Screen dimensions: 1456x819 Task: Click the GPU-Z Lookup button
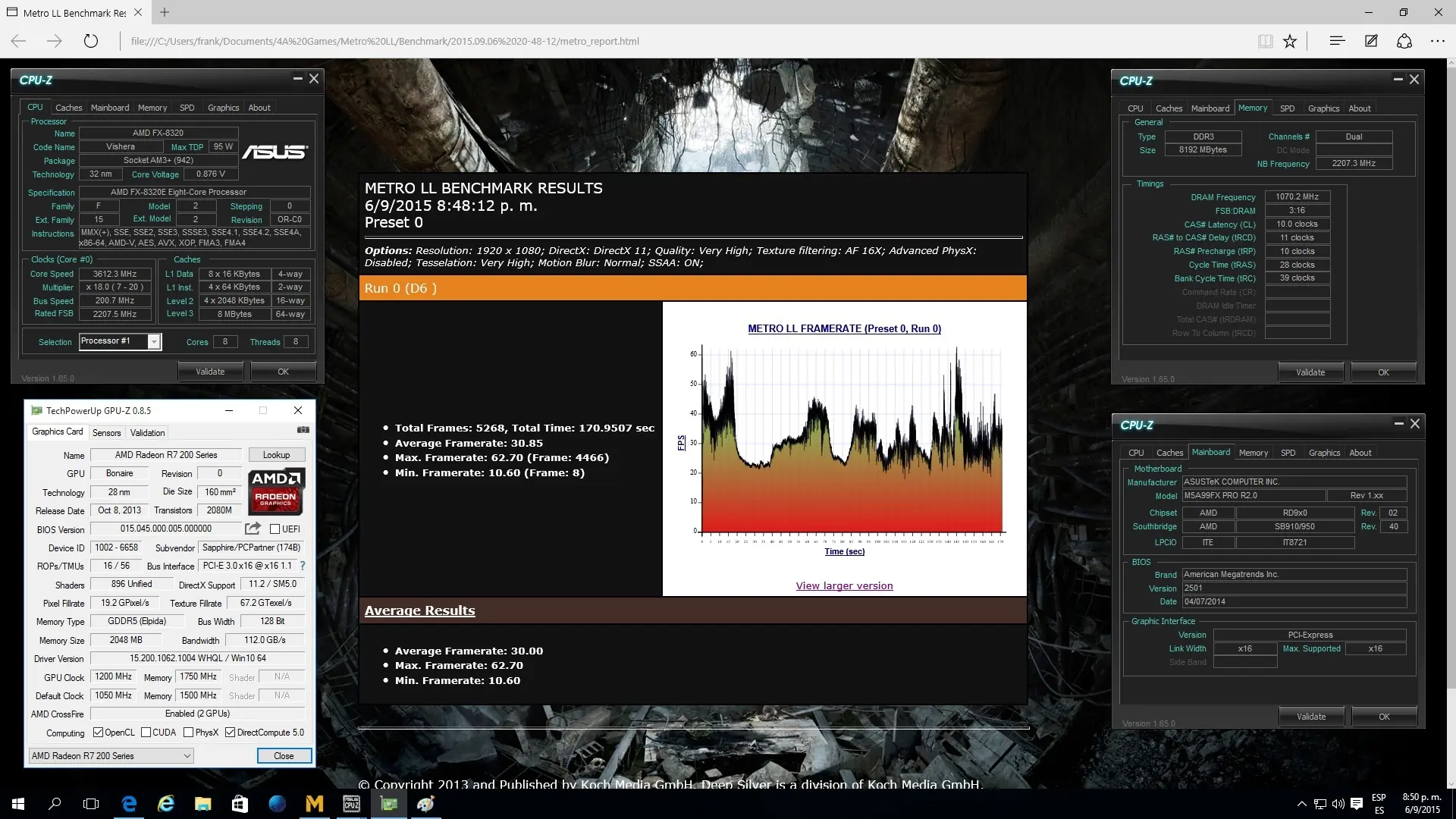(277, 455)
